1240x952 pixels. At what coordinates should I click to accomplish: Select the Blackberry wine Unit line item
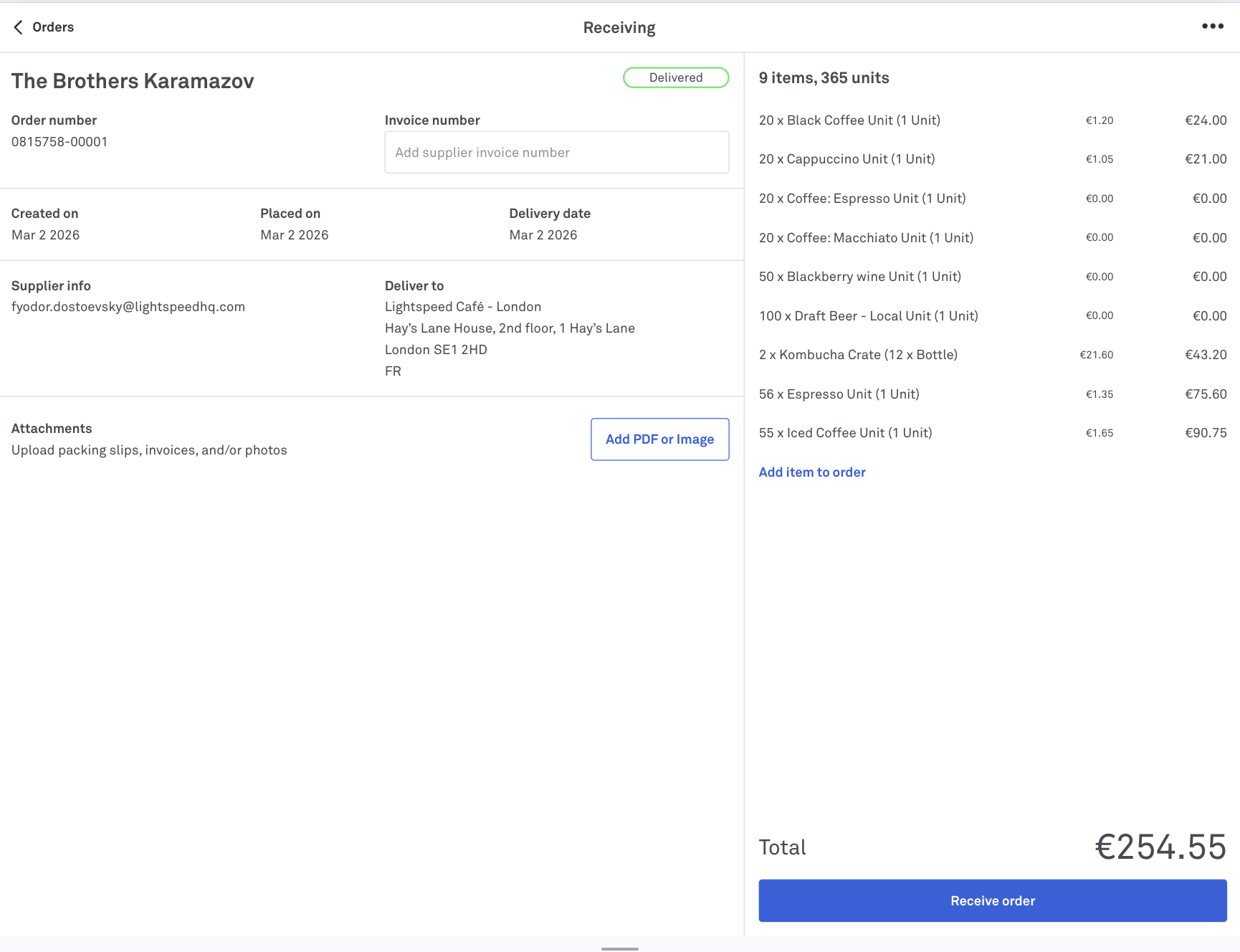[x=859, y=277]
